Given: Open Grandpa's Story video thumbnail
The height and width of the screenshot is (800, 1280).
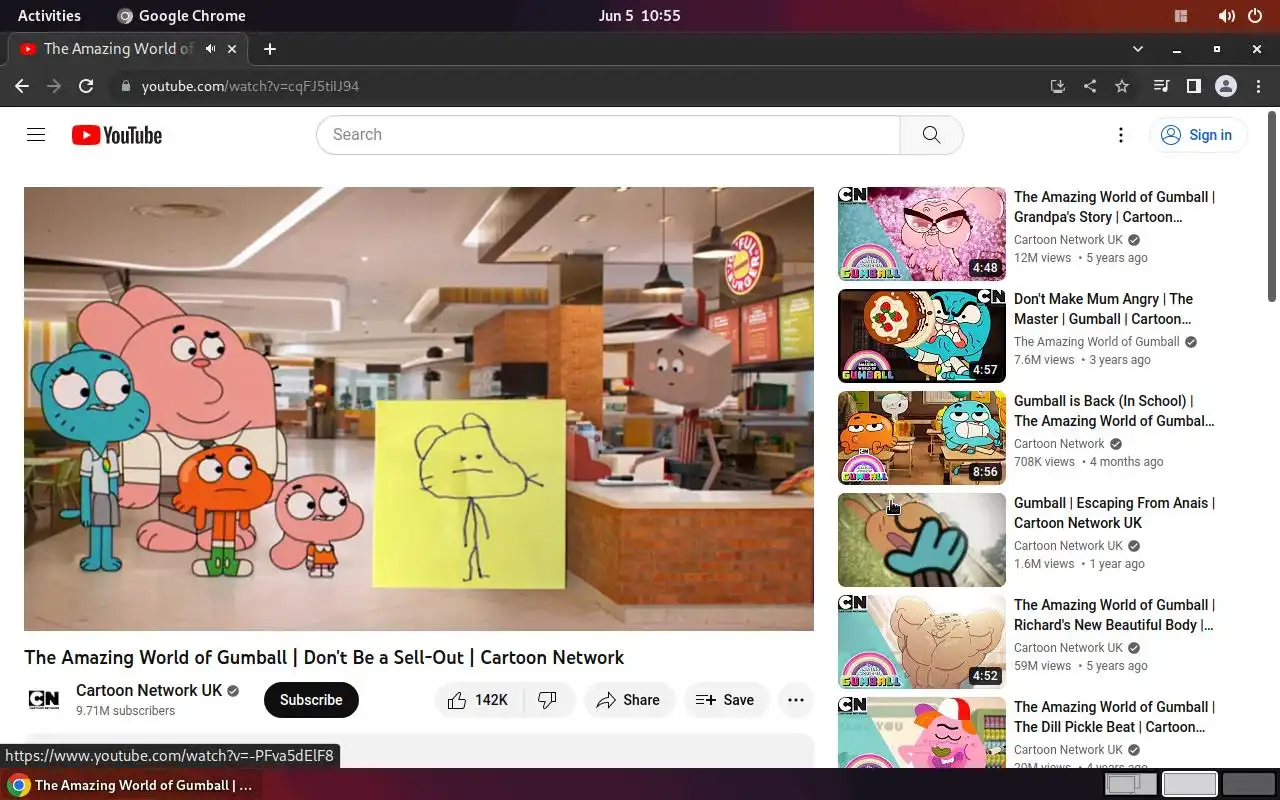Looking at the screenshot, I should pos(922,234).
